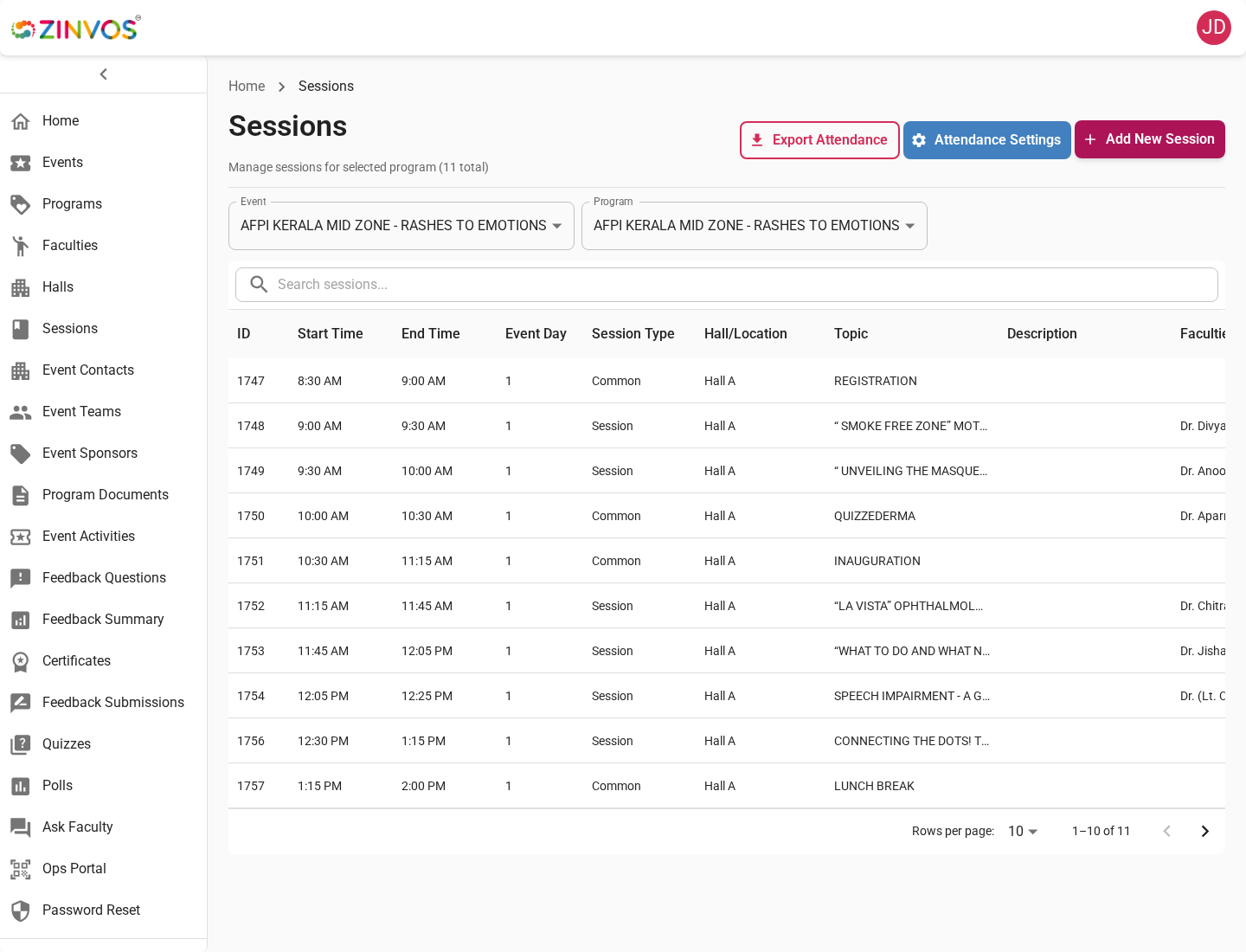The width and height of the screenshot is (1246, 952).
Task: Click the ZINVOS logo
Action: [76, 29]
